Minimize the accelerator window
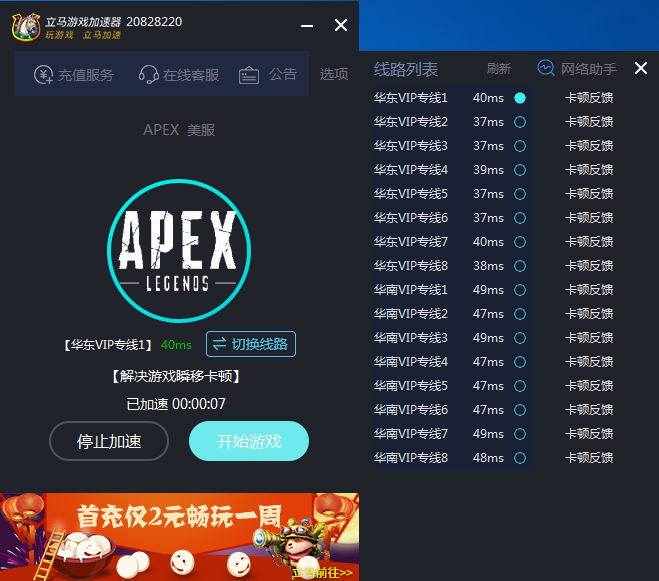The height and width of the screenshot is (581, 659). coord(307,26)
